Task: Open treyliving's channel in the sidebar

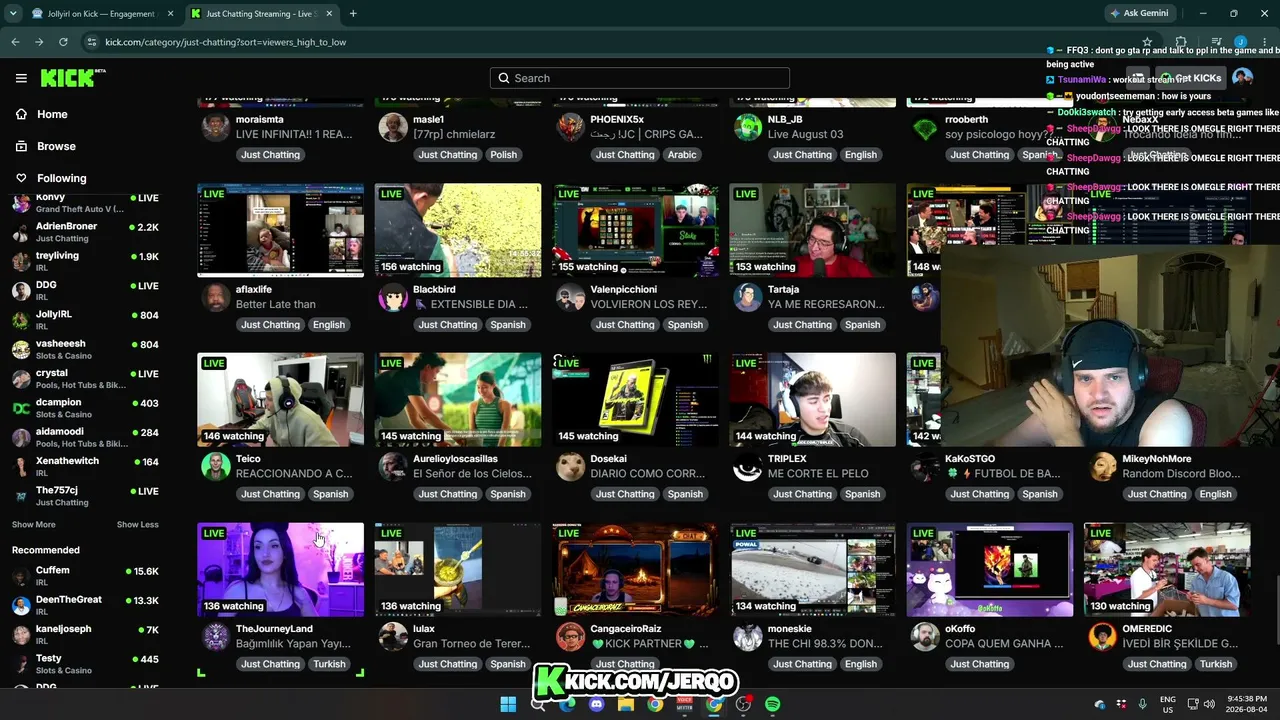Action: coord(85,261)
